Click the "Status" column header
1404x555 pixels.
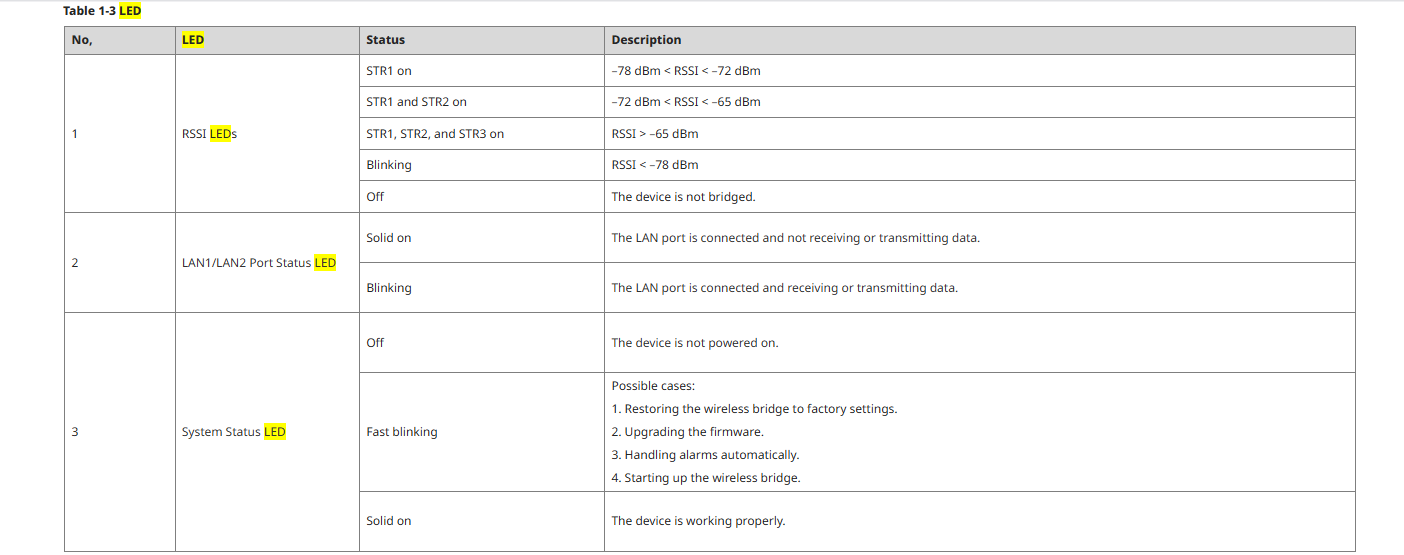click(x=385, y=40)
